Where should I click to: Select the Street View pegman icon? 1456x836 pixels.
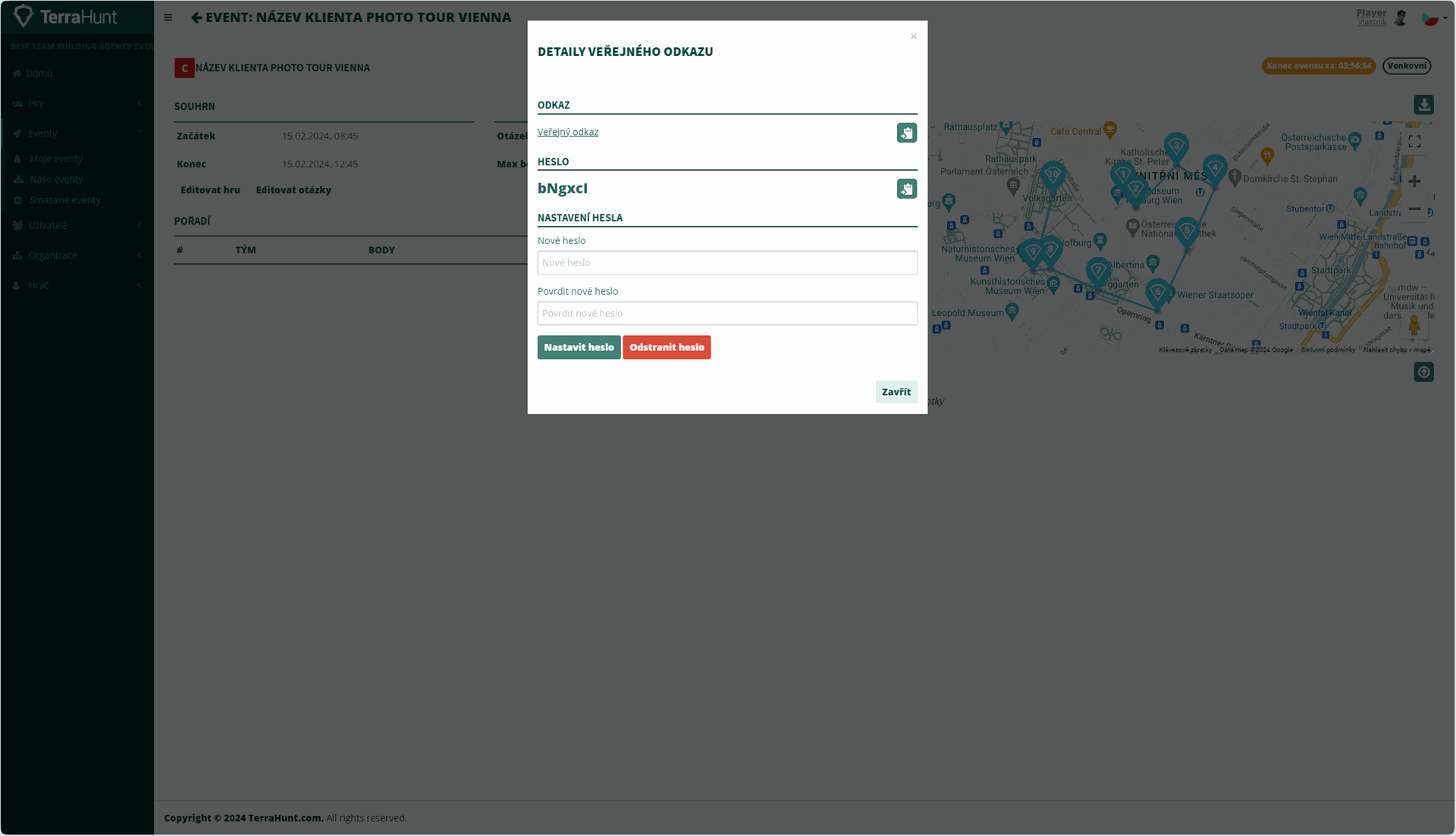(x=1414, y=326)
